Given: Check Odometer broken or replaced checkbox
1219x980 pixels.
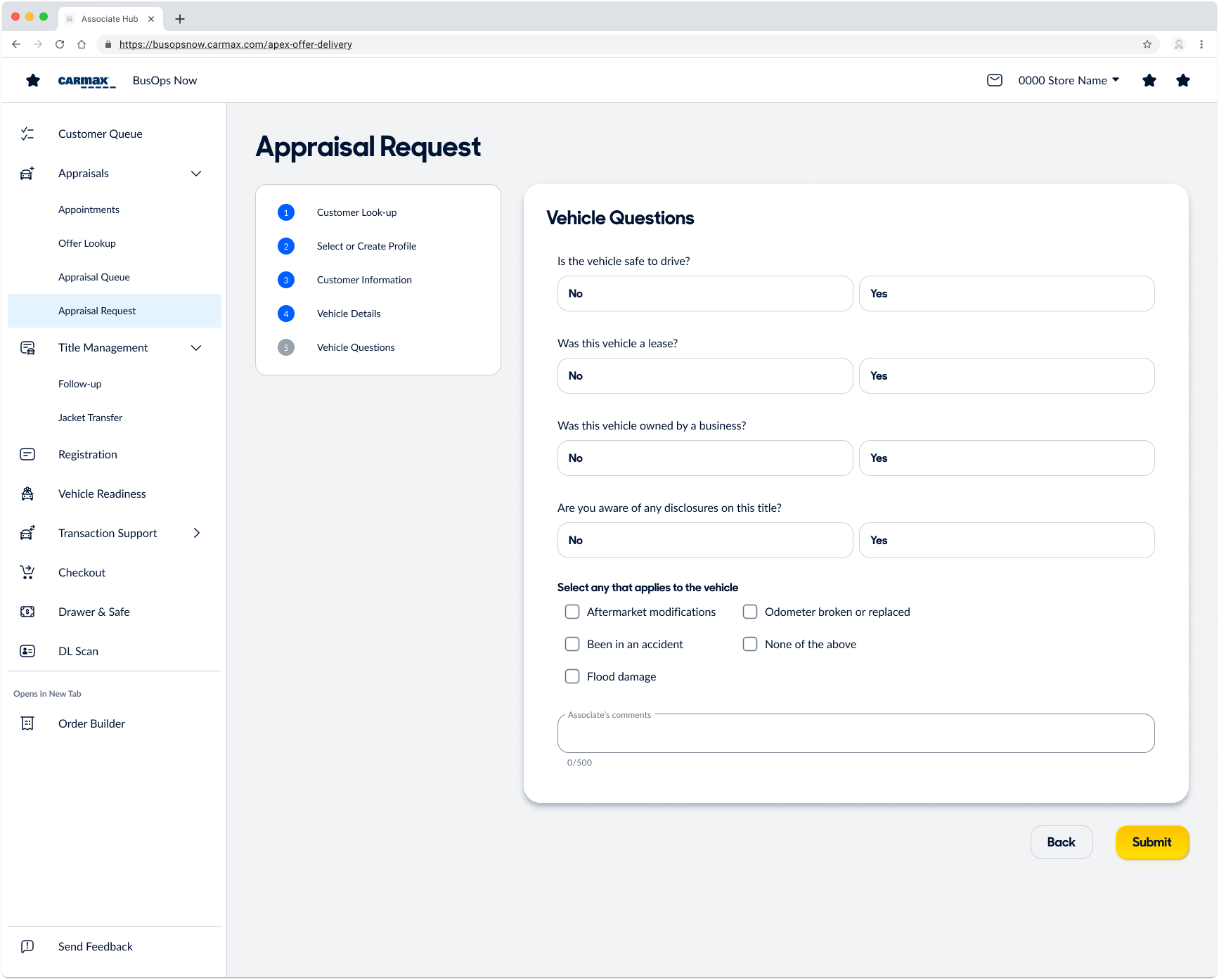Looking at the screenshot, I should pyautogui.click(x=750, y=612).
